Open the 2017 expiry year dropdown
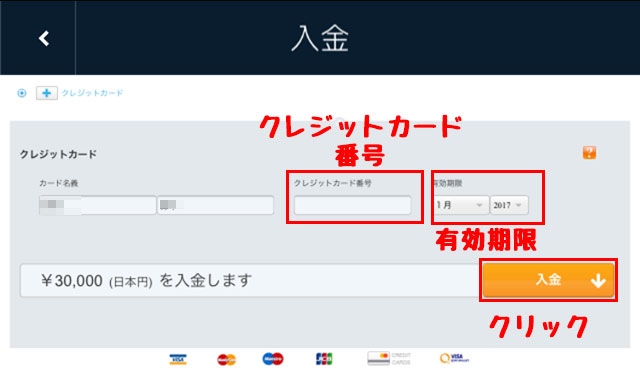640x391 pixels. [509, 205]
